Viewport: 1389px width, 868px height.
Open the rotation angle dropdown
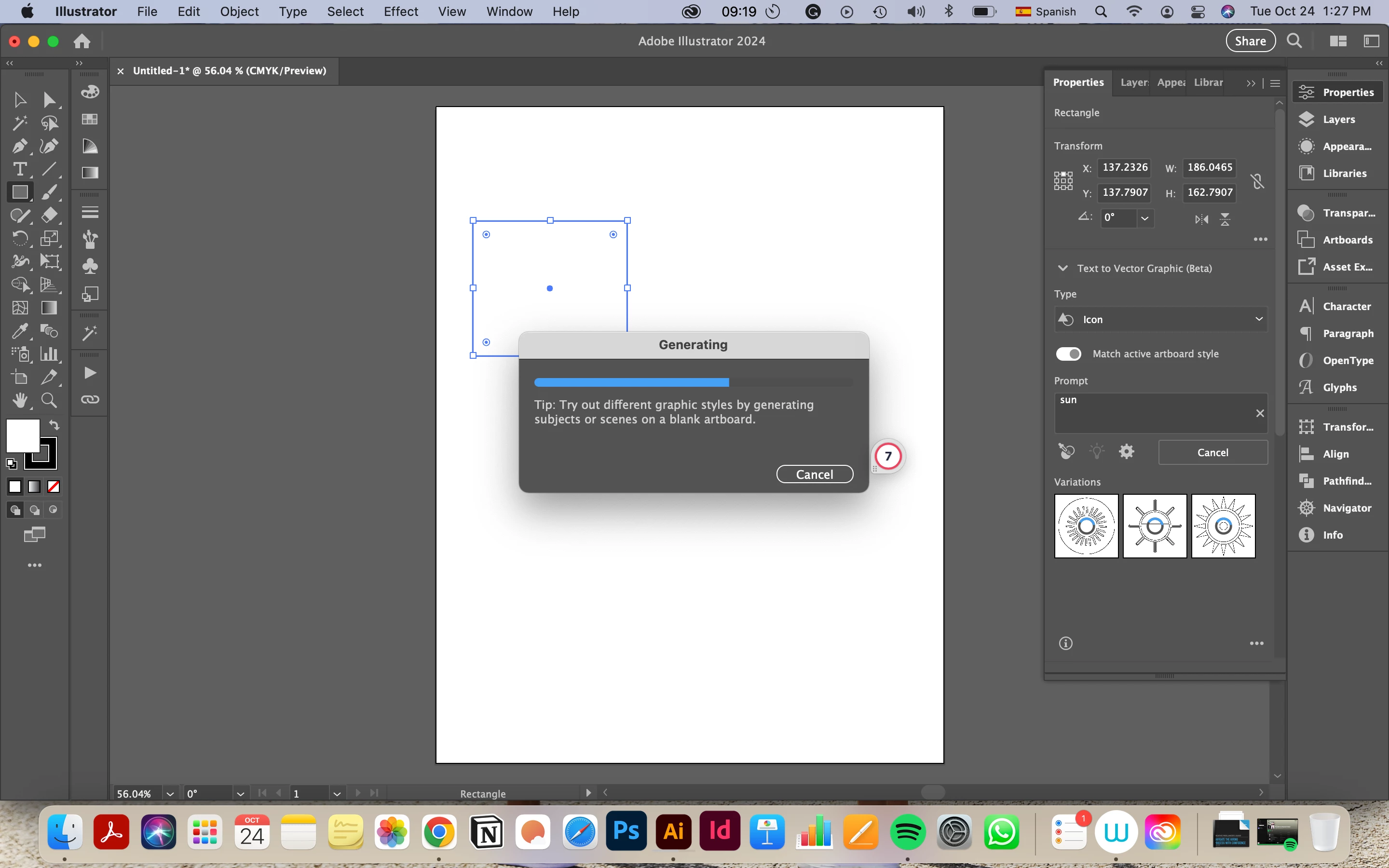tap(1144, 218)
